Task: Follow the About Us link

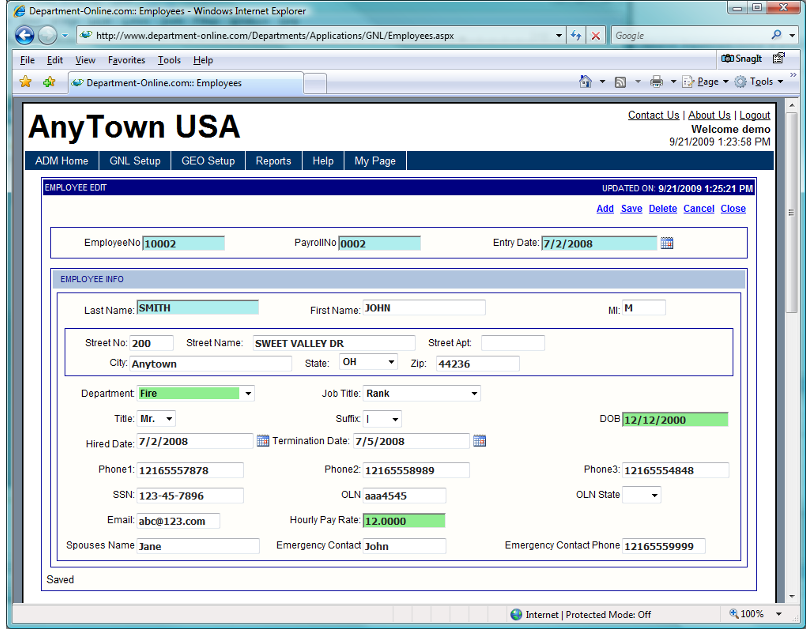Action: point(709,115)
